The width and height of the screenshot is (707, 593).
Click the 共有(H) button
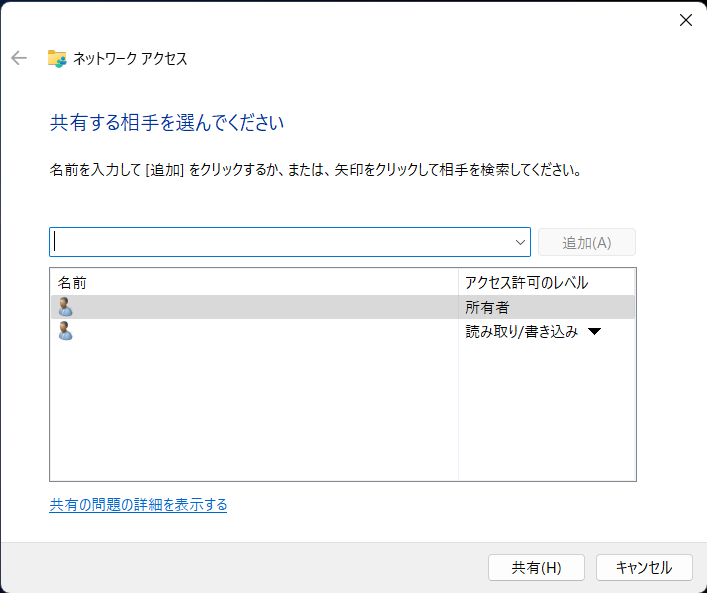(x=536, y=567)
